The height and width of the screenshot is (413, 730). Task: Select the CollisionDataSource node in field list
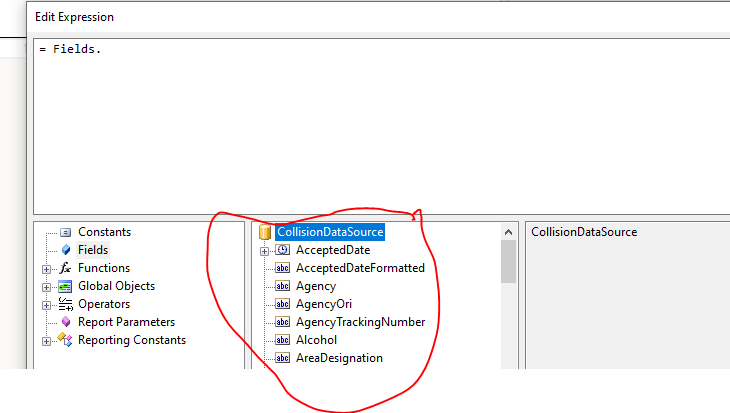tap(330, 232)
